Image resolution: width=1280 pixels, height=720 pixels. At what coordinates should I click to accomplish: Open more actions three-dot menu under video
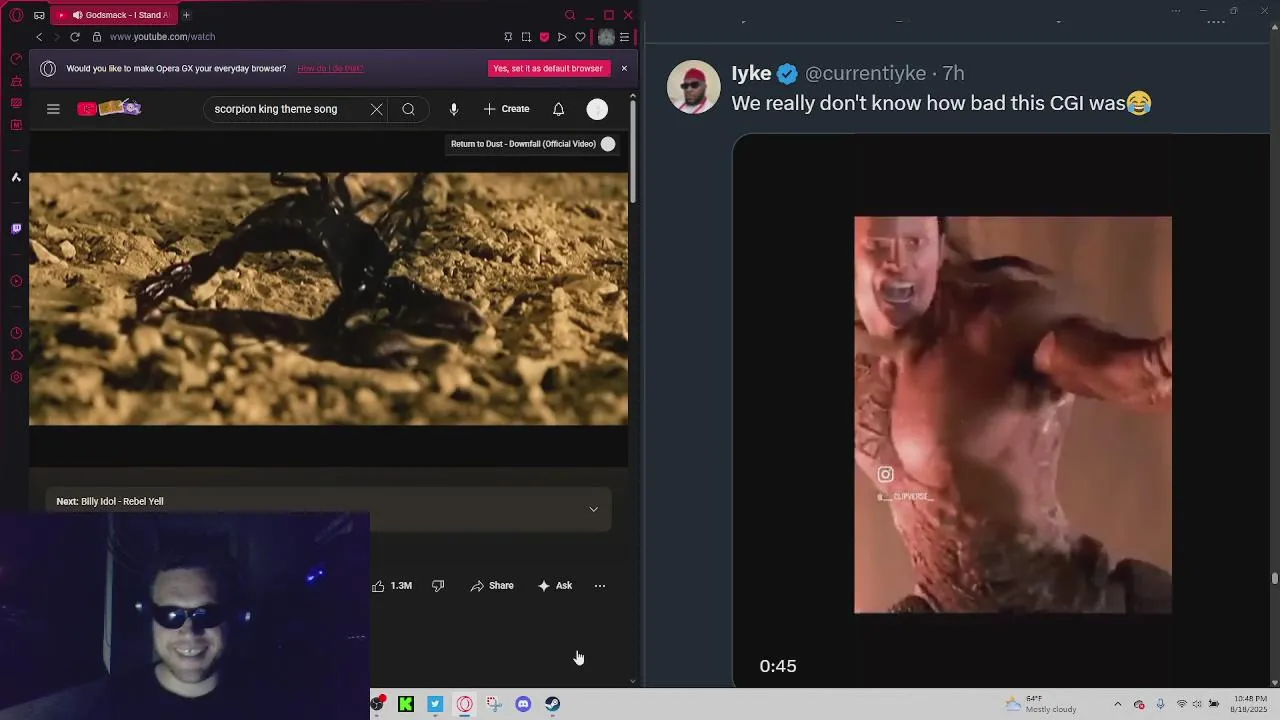tap(600, 586)
